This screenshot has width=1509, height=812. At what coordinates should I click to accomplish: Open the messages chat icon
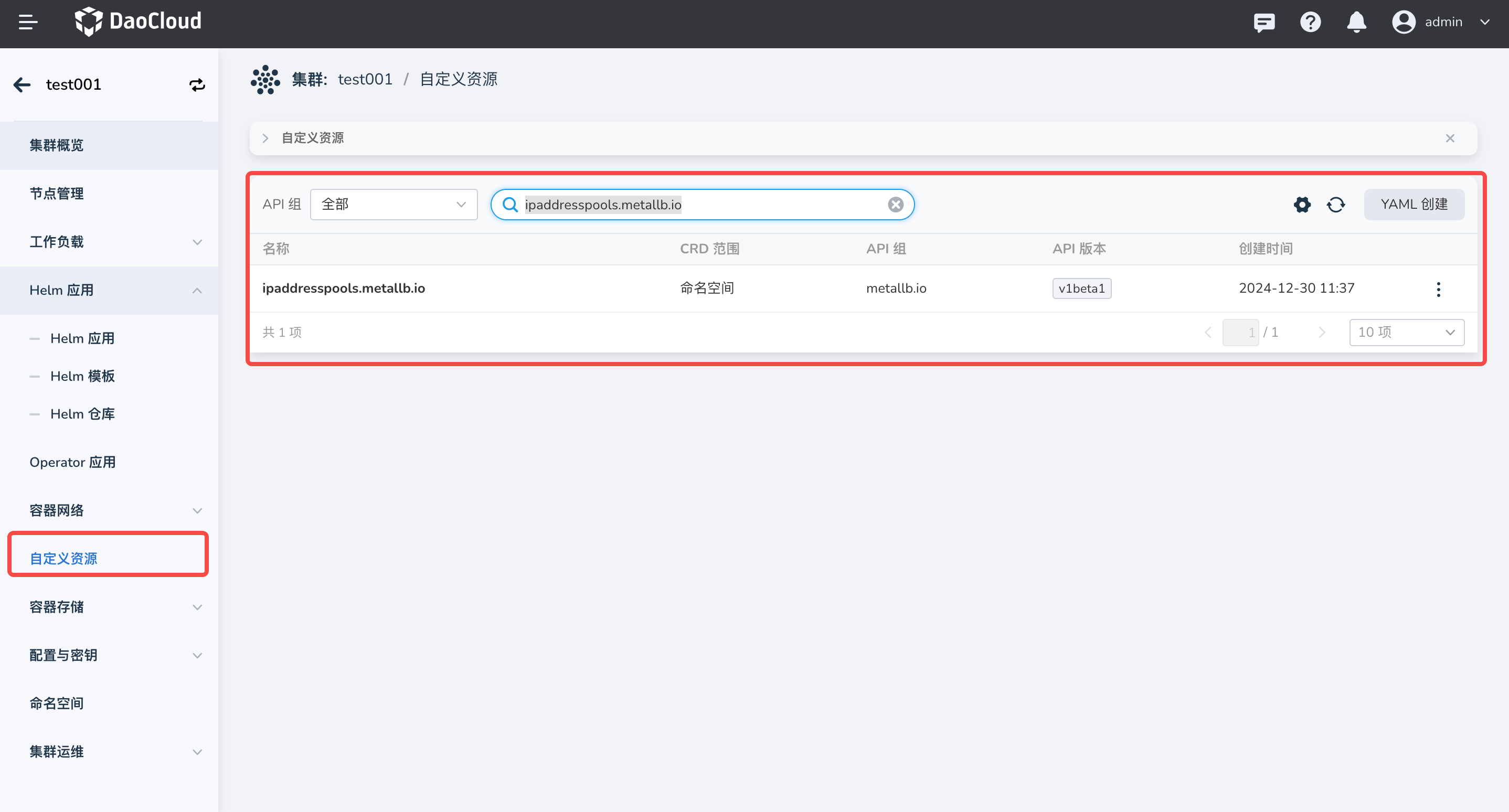(1263, 22)
